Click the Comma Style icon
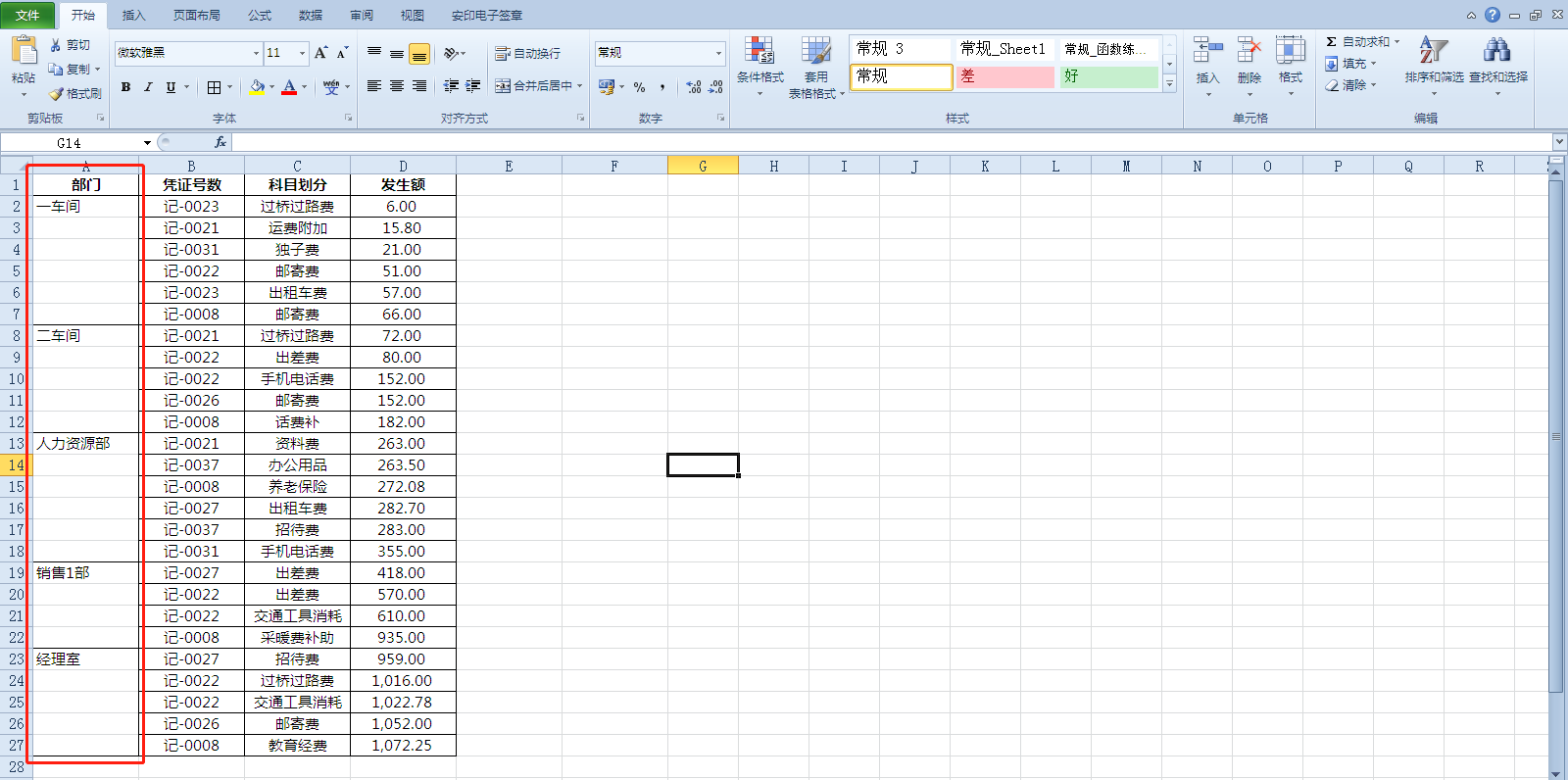Viewport: 1568px width, 780px height. coord(662,87)
